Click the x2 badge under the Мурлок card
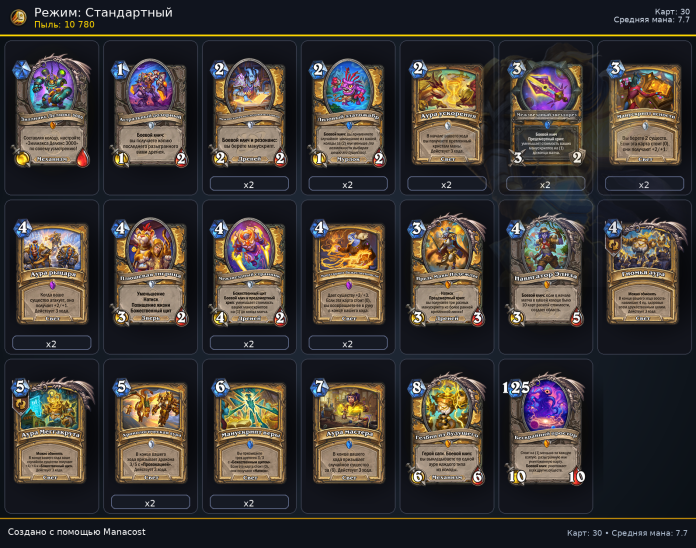 click(x=348, y=184)
